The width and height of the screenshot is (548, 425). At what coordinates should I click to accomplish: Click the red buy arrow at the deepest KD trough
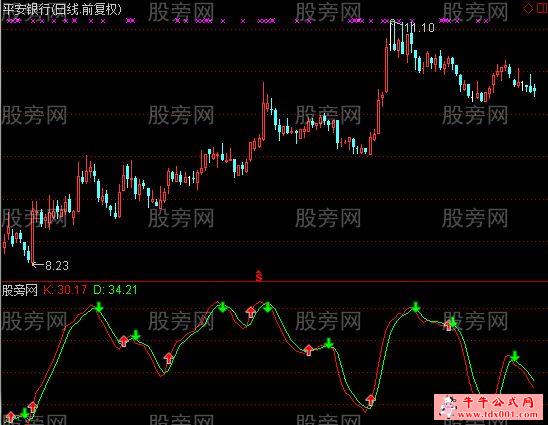tap(370, 400)
